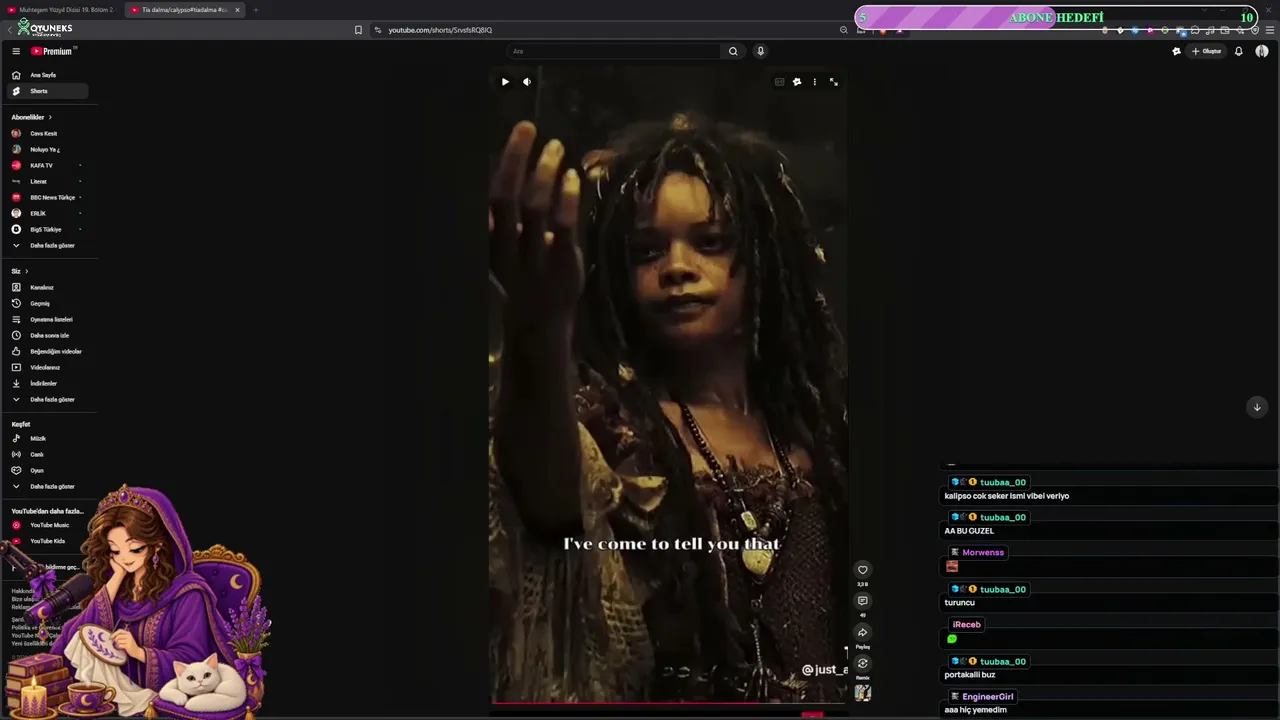Mute the Shorts video volume
The image size is (1280, 720).
527,82
